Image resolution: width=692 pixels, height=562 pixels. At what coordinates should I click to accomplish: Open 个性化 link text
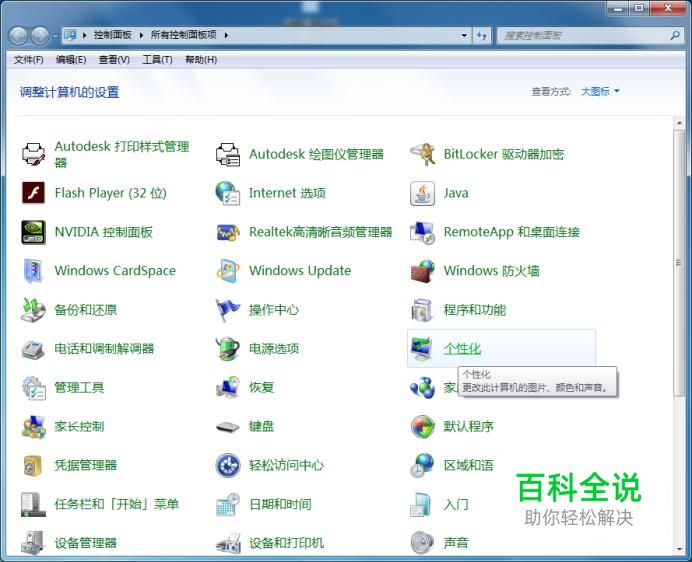pyautogui.click(x=462, y=349)
